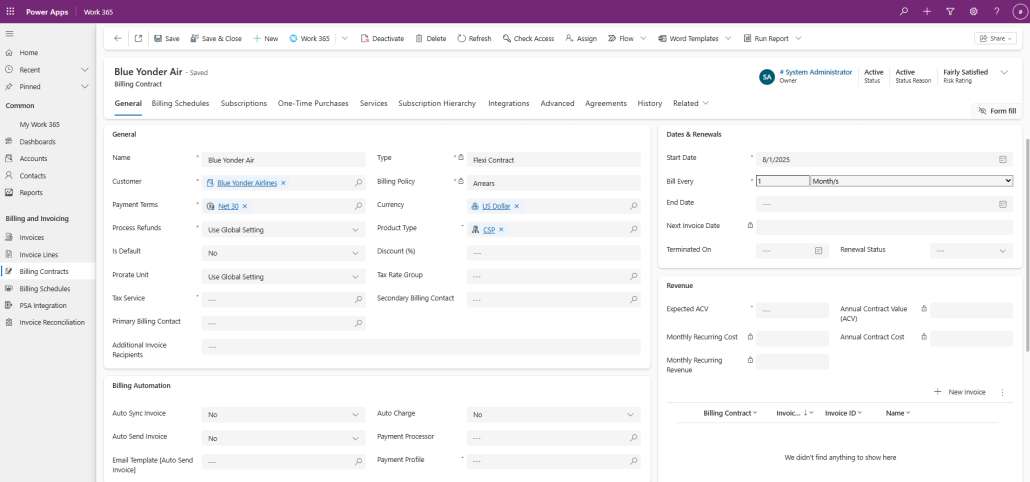Viewport: 1030px width, 482px height.
Task: Click New Invoice button in subgrid
Action: 960,392
